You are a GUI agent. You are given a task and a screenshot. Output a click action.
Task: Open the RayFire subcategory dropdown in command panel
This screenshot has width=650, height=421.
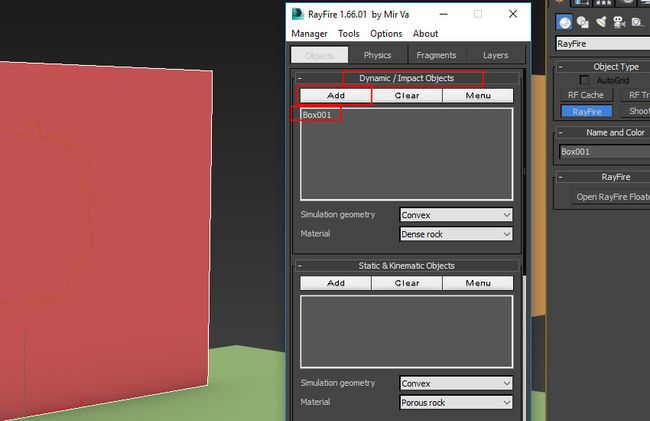tap(603, 44)
